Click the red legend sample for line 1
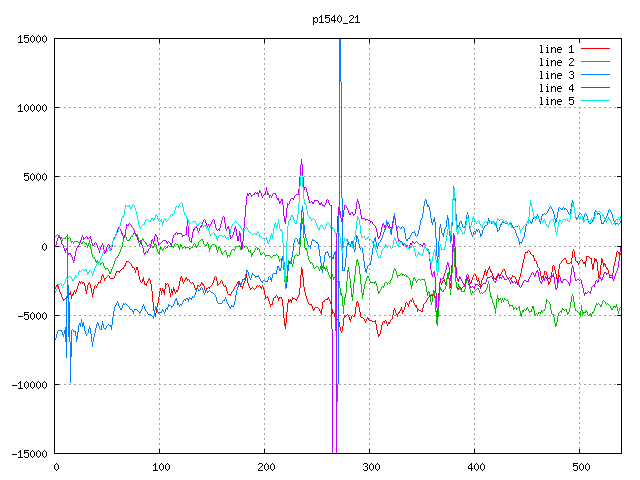 (x=596, y=49)
